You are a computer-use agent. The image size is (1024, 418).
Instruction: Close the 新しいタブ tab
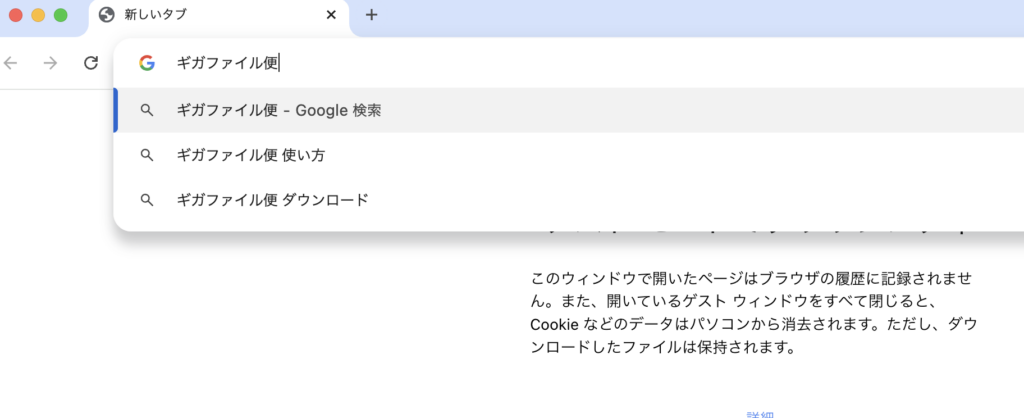coord(331,14)
